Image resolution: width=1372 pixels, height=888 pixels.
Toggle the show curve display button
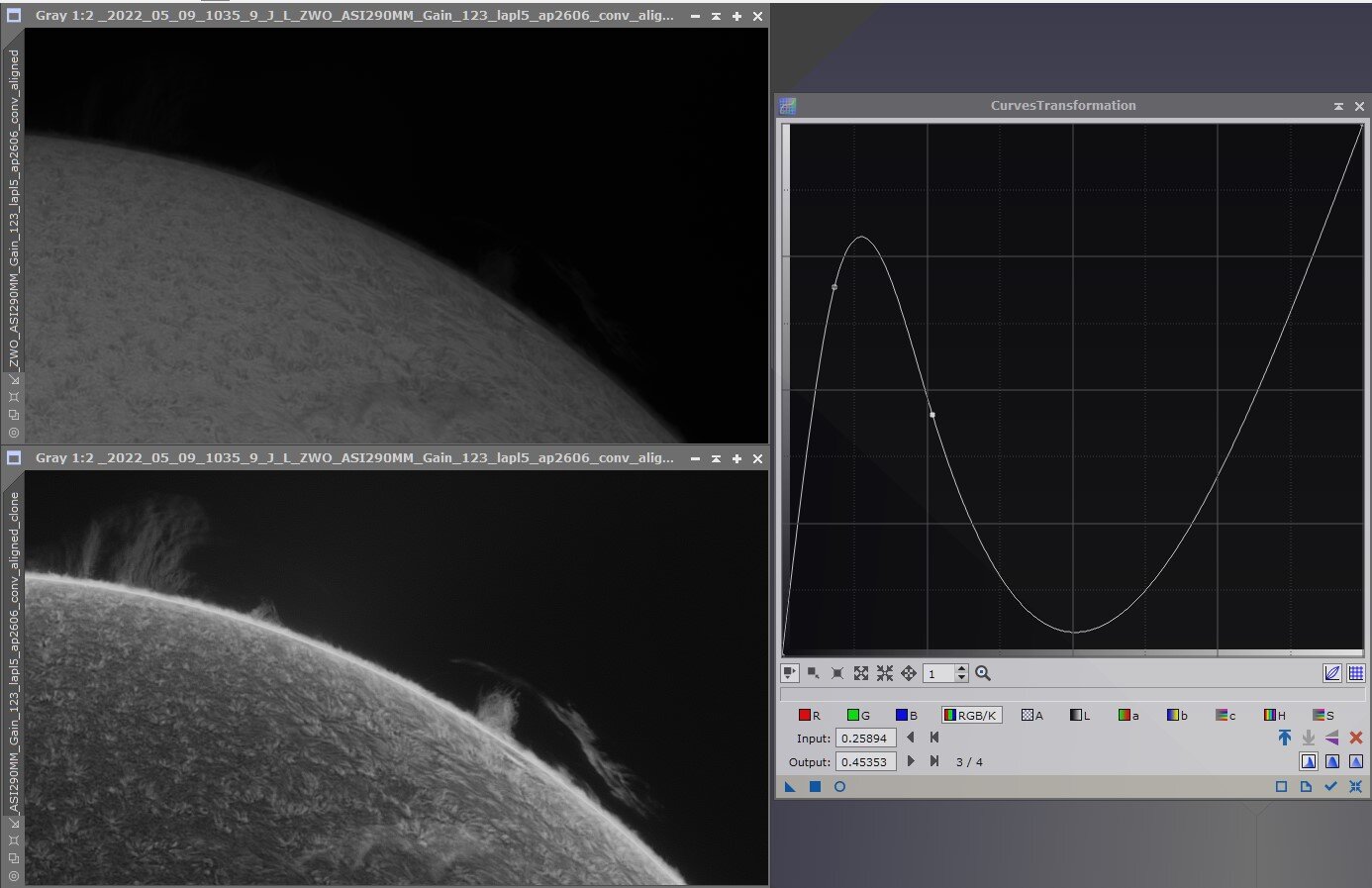[1332, 673]
